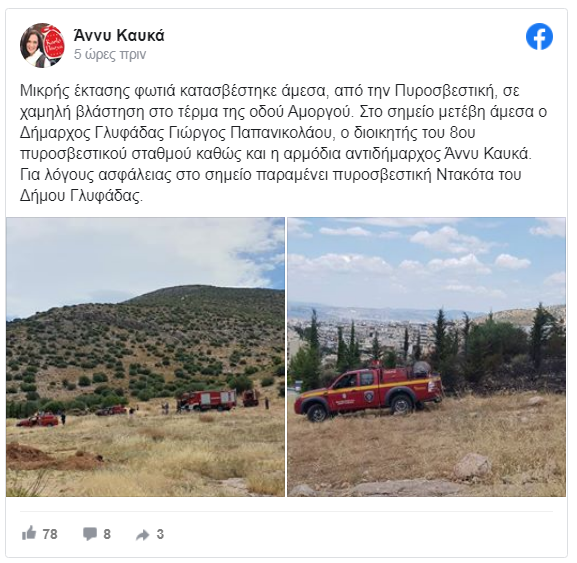Open the Άννυ Καυκά profile name link

tap(119, 35)
